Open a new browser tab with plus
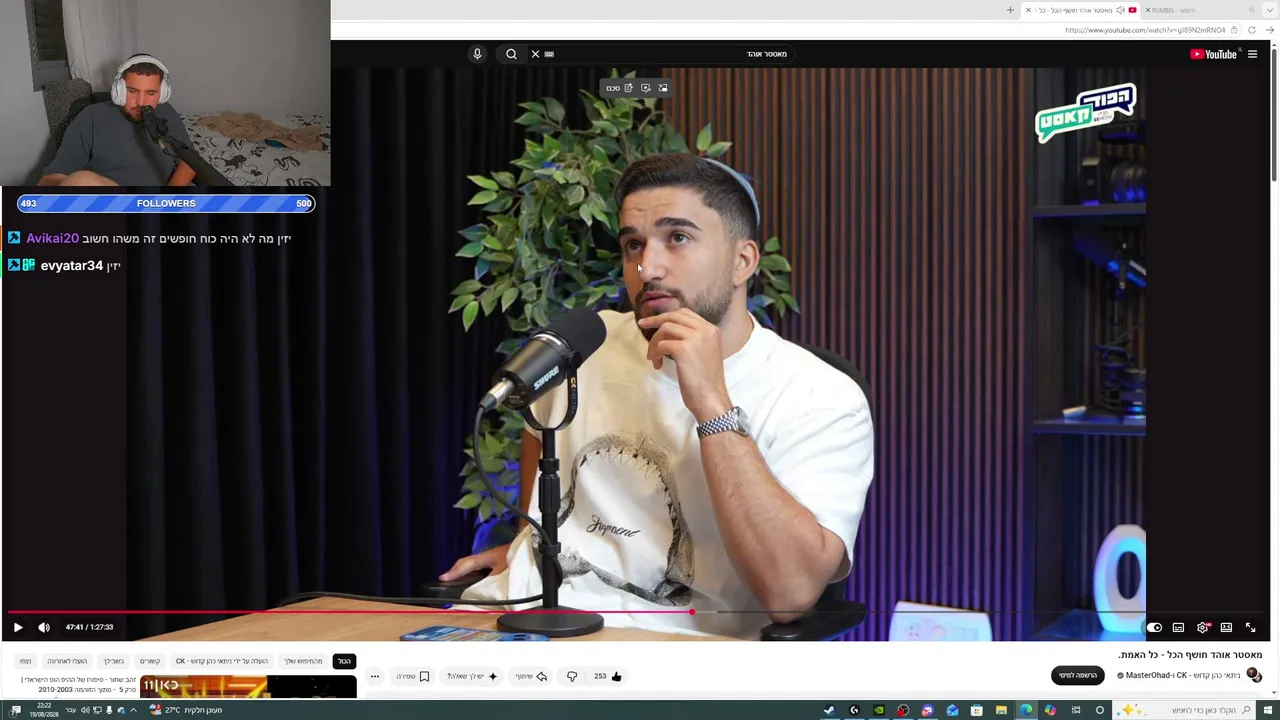 (1010, 10)
